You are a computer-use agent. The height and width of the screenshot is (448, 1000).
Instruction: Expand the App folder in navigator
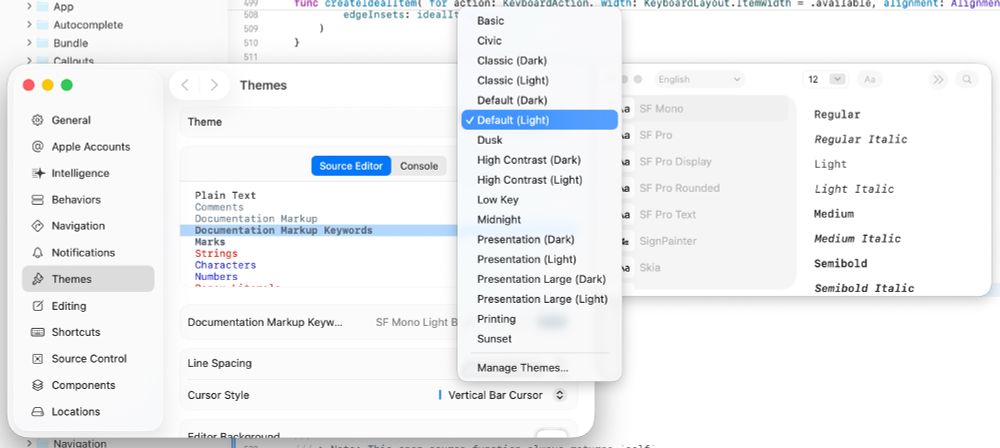pyautogui.click(x=29, y=7)
